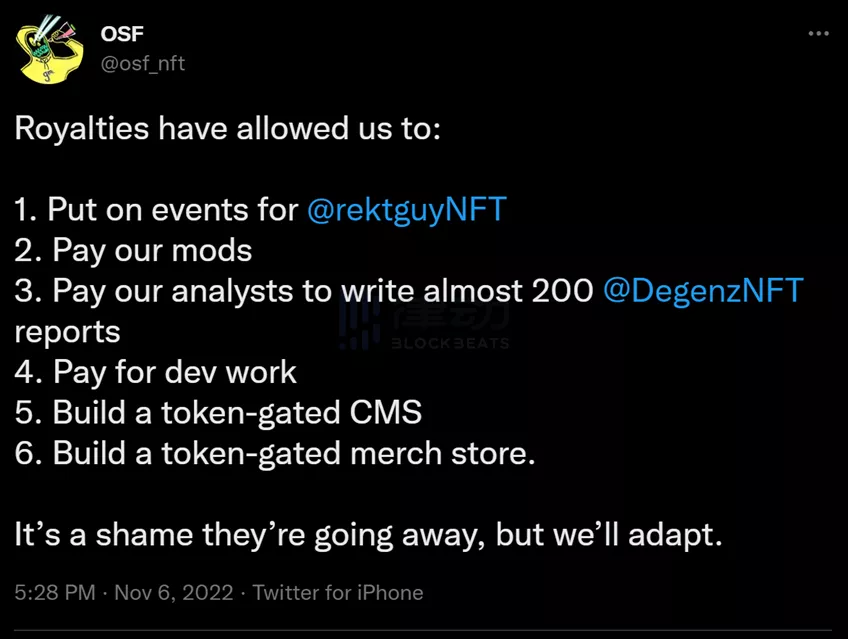This screenshot has width=848, height=639.
Task: Click the 5:28 PM timestamp
Action: [56, 593]
